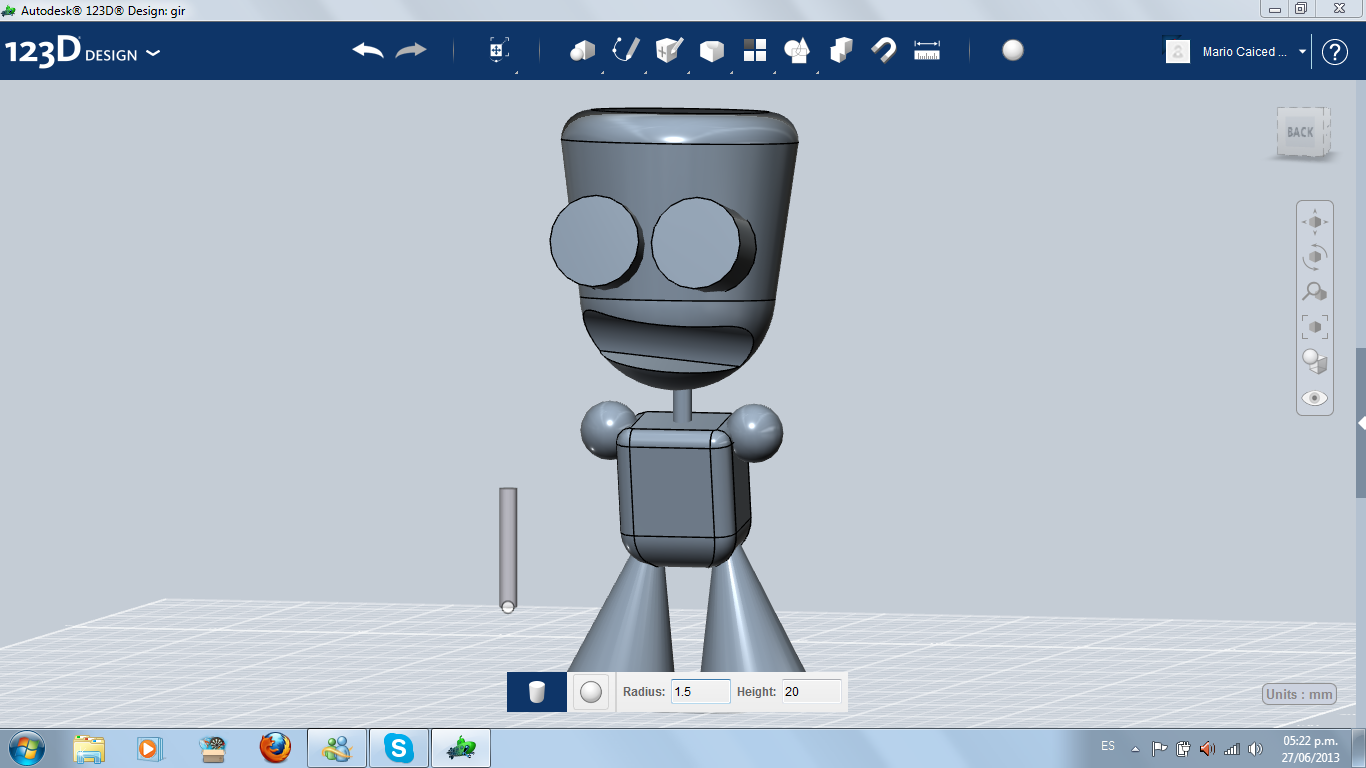Select the thin cylinder beside the robot
Viewport: 1366px width, 768px height.
pos(508,548)
